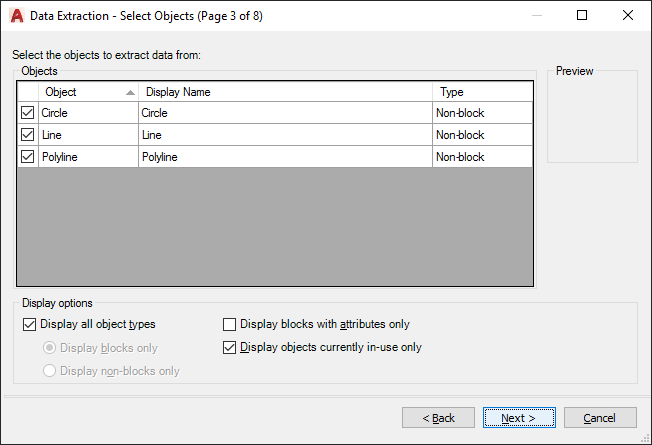Select the Polyline display name cell
Viewport: 652px width, 445px height.
tap(285, 157)
